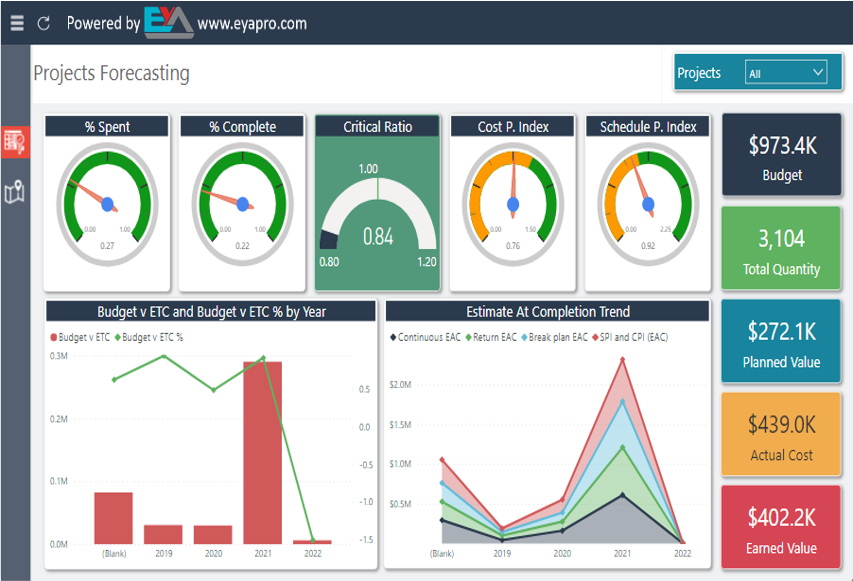Click the 1.00 target label on Critical Ratio
853x581 pixels.
(x=368, y=169)
